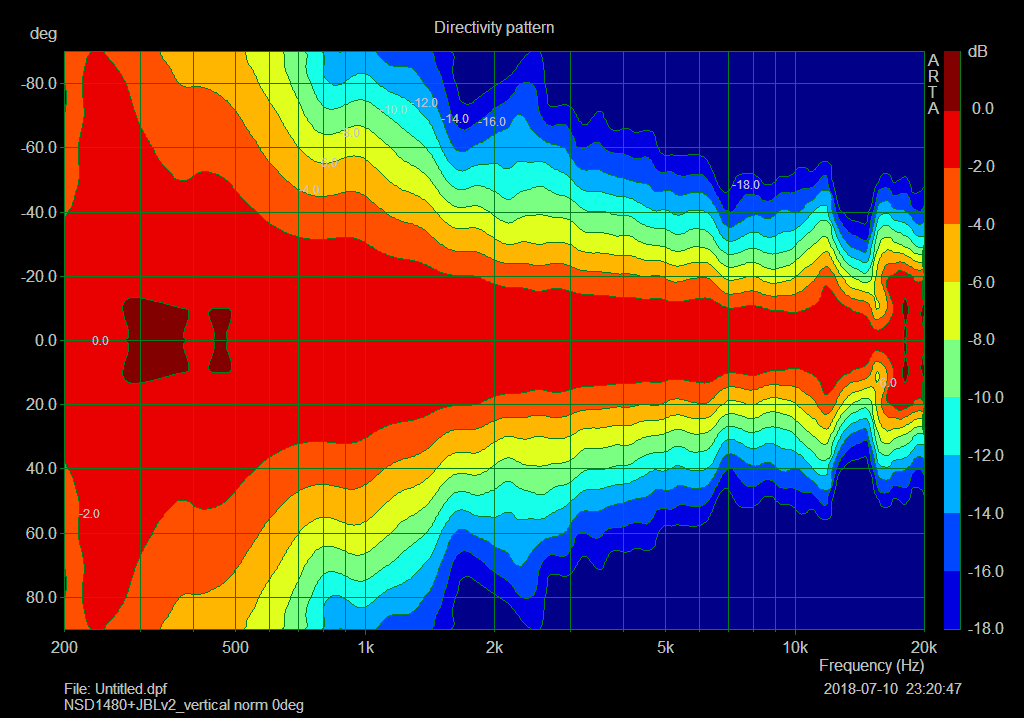Image resolution: width=1024 pixels, height=718 pixels.
Task: Click the 20k frequency axis label
Action: click(924, 647)
